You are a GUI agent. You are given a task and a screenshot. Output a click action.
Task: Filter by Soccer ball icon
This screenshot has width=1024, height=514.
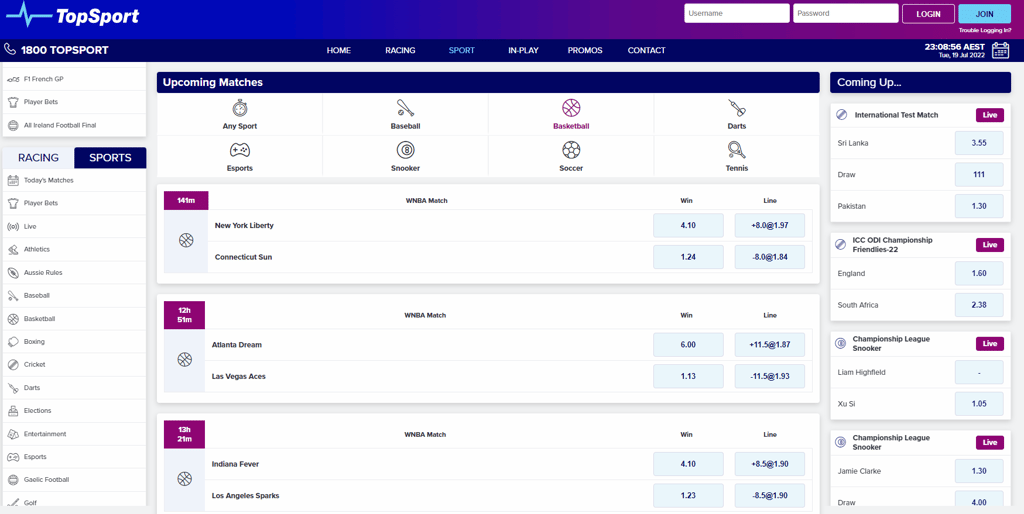click(x=571, y=150)
